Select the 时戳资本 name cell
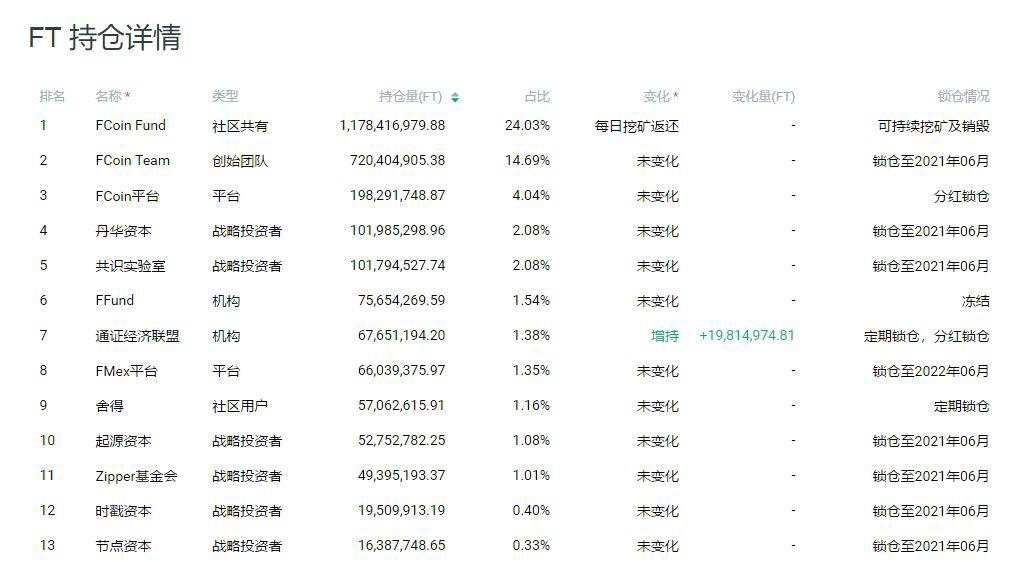This screenshot has height=562, width=1030. point(123,511)
